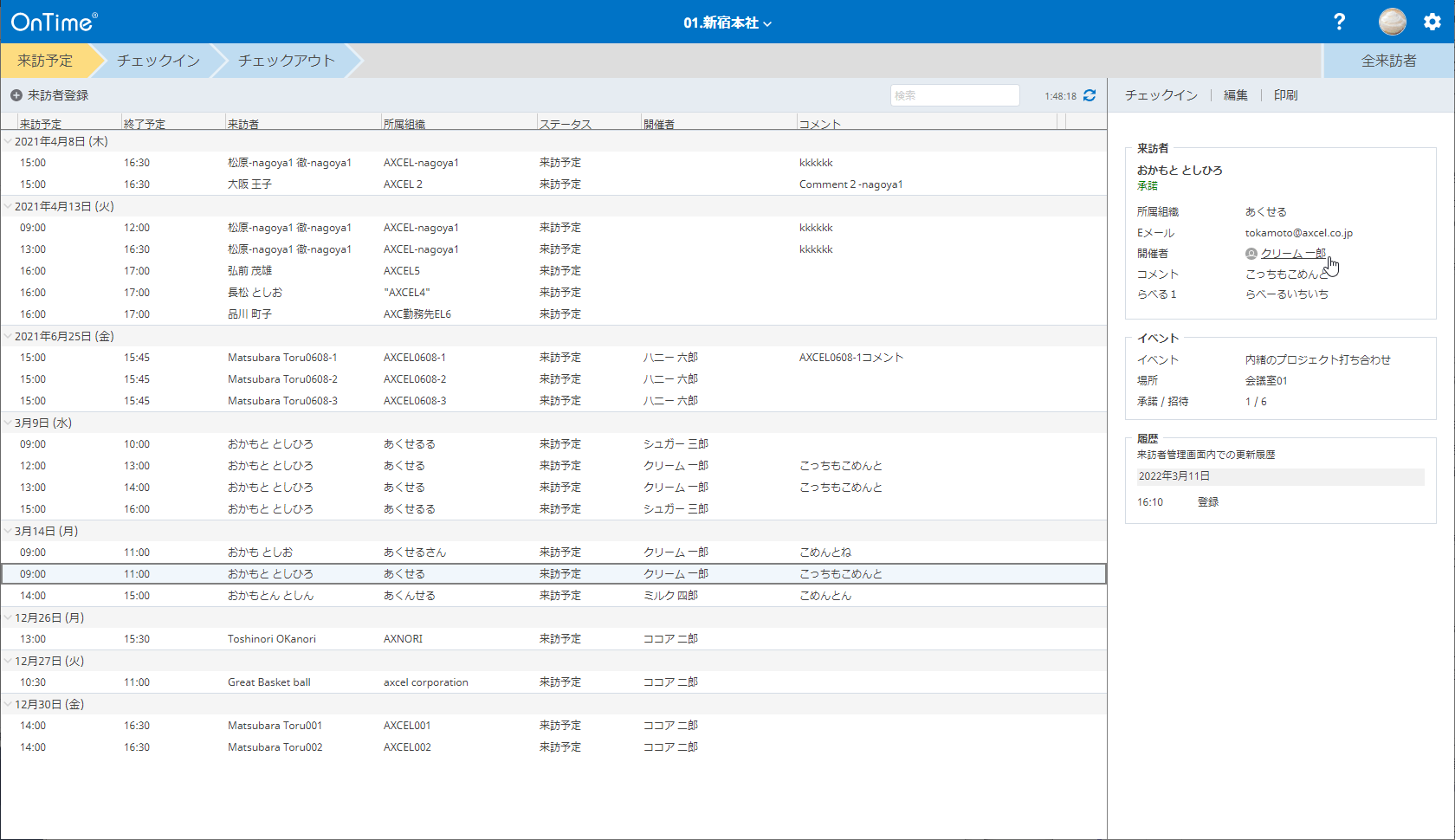Collapse the 3月9日 (水) date group
The width and height of the screenshot is (1455, 840).
click(x=8, y=423)
